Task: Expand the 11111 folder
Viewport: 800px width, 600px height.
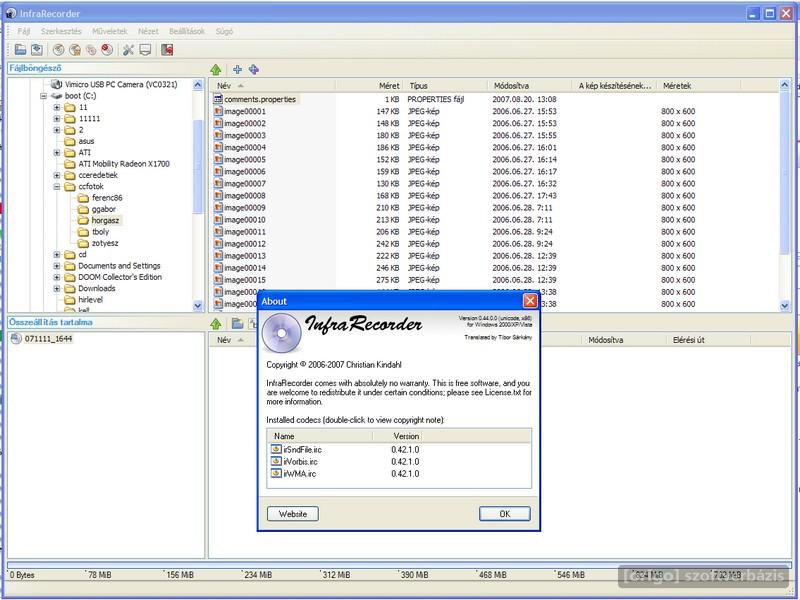Action: point(57,119)
